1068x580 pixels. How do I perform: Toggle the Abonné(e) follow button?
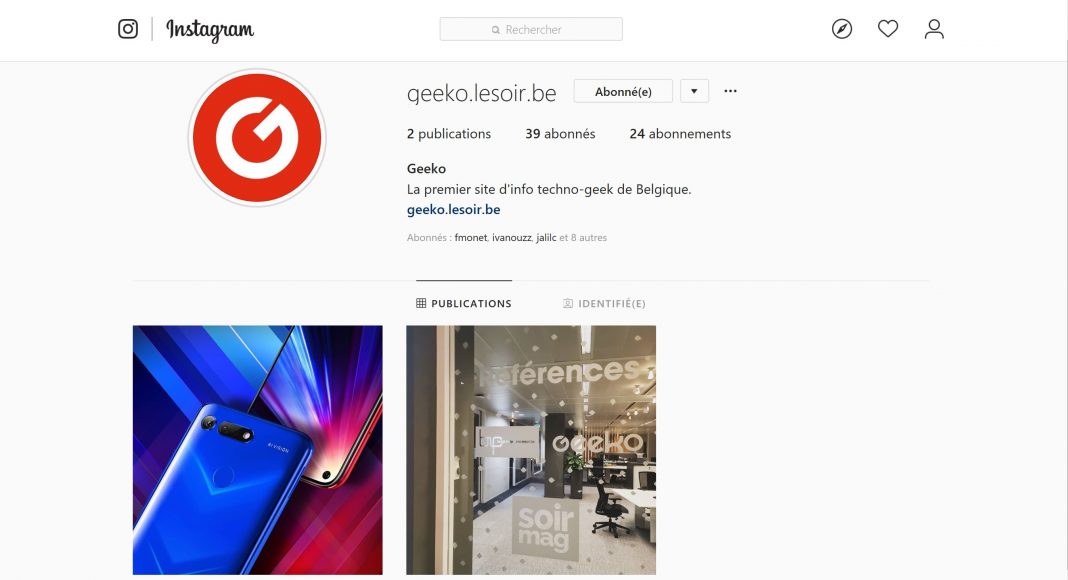[x=623, y=91]
